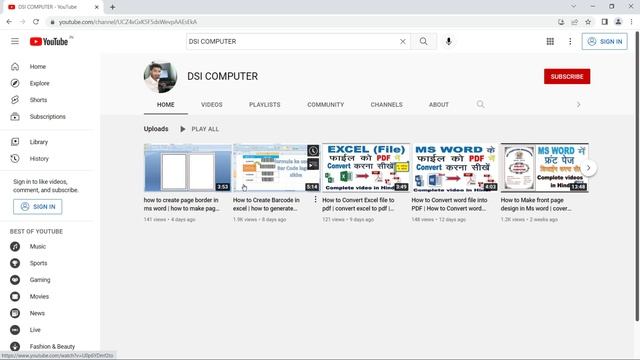The image size is (640, 360).
Task: Click the DSI COMPUTER channel avatar
Action: (x=160, y=77)
